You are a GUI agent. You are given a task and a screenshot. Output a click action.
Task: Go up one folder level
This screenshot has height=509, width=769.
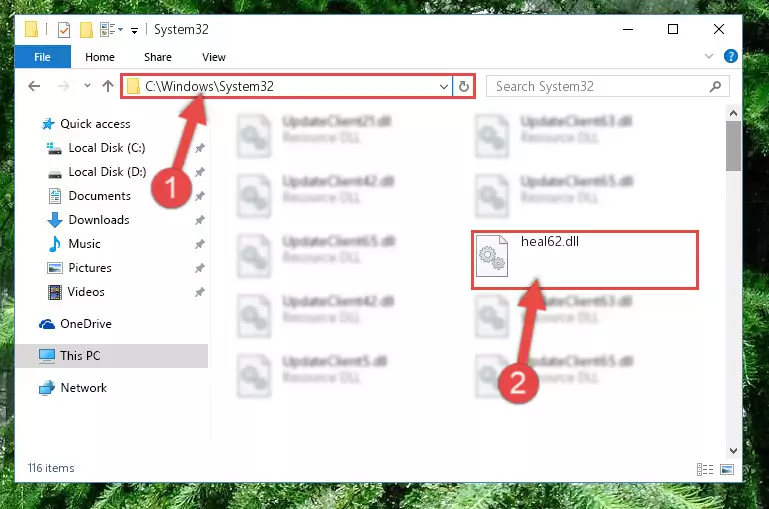[x=108, y=86]
